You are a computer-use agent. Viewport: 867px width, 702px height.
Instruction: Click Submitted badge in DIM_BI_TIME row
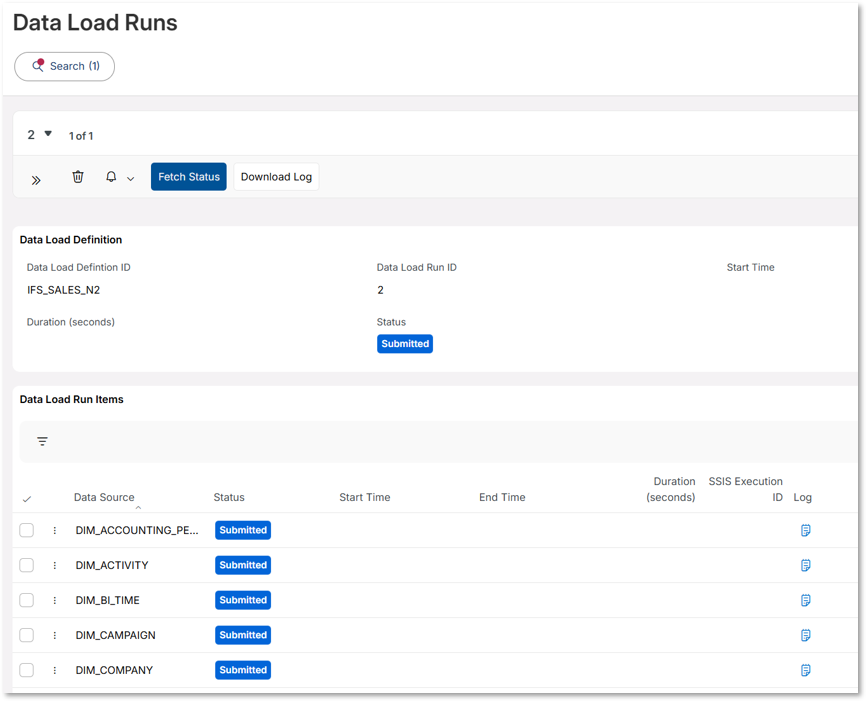243,600
